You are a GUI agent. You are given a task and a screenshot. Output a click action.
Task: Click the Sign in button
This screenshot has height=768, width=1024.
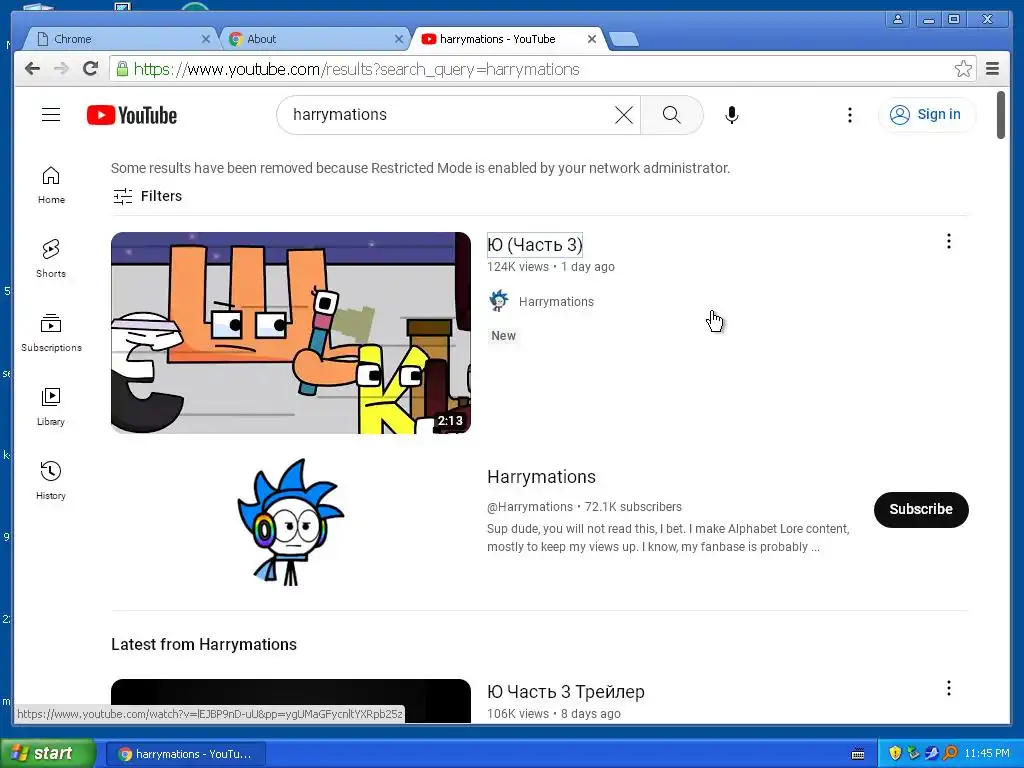tap(927, 115)
